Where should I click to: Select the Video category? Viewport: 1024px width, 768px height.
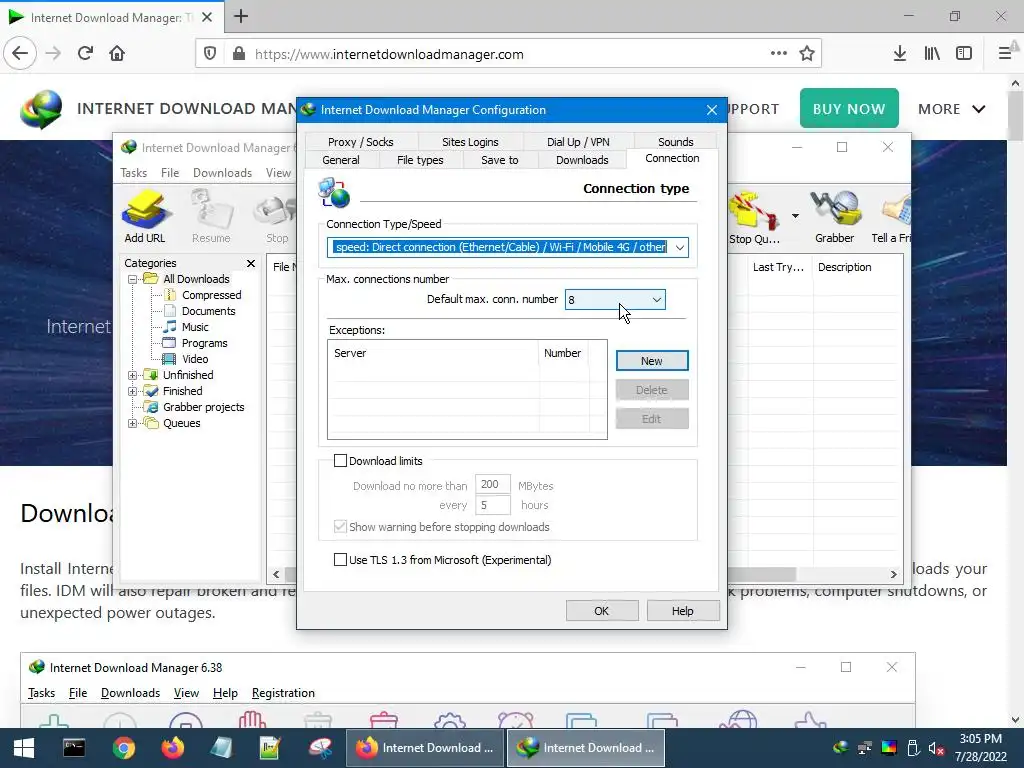point(195,359)
